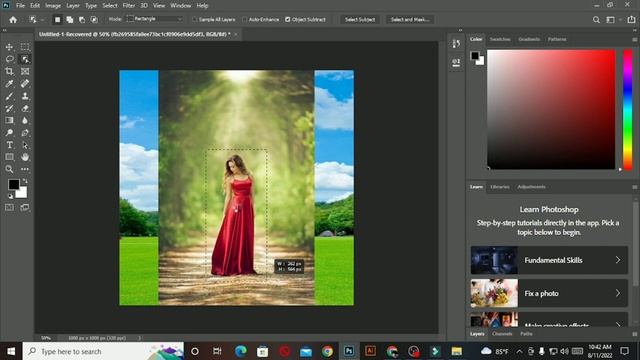This screenshot has height=360, width=640.
Task: Select the Zoom tool in toolbox
Action: pyautogui.click(x=9, y=169)
